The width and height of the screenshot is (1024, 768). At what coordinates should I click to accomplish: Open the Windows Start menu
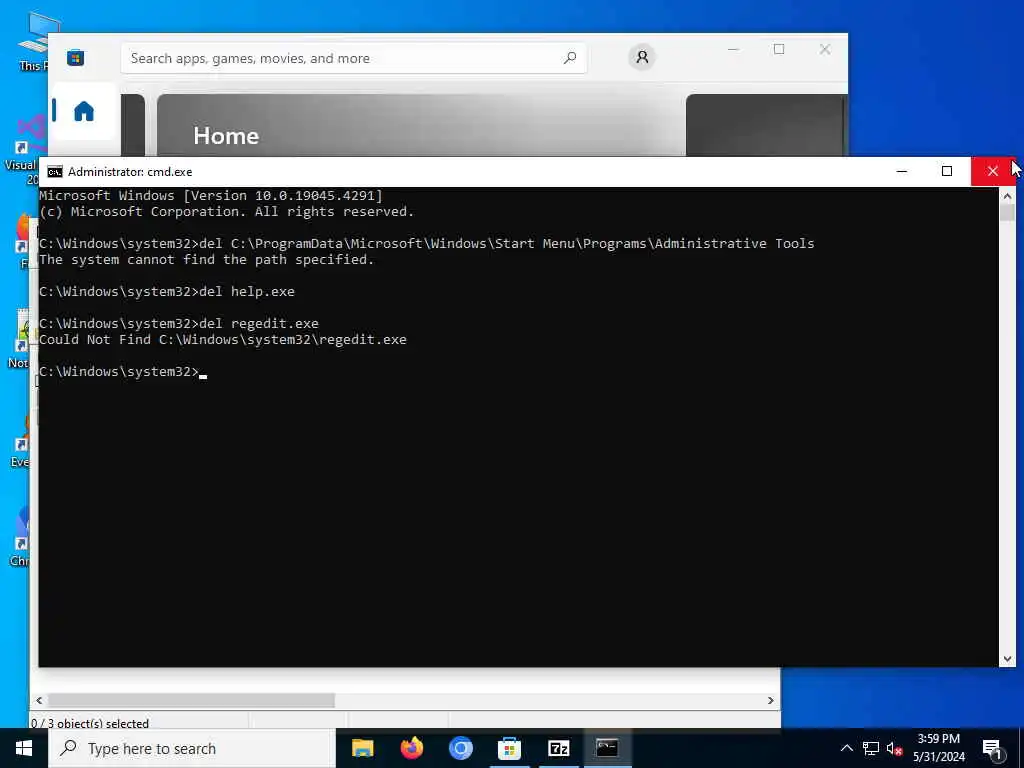[24, 748]
